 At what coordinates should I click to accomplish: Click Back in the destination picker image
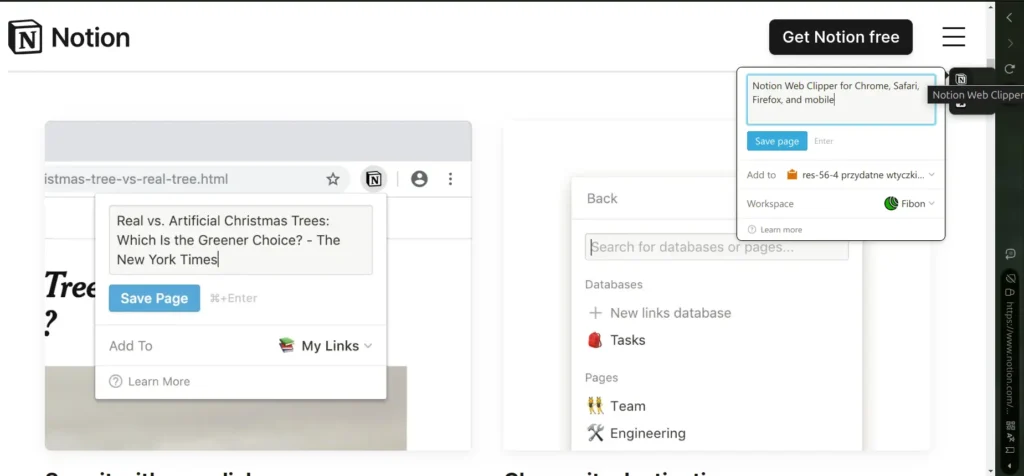602,198
